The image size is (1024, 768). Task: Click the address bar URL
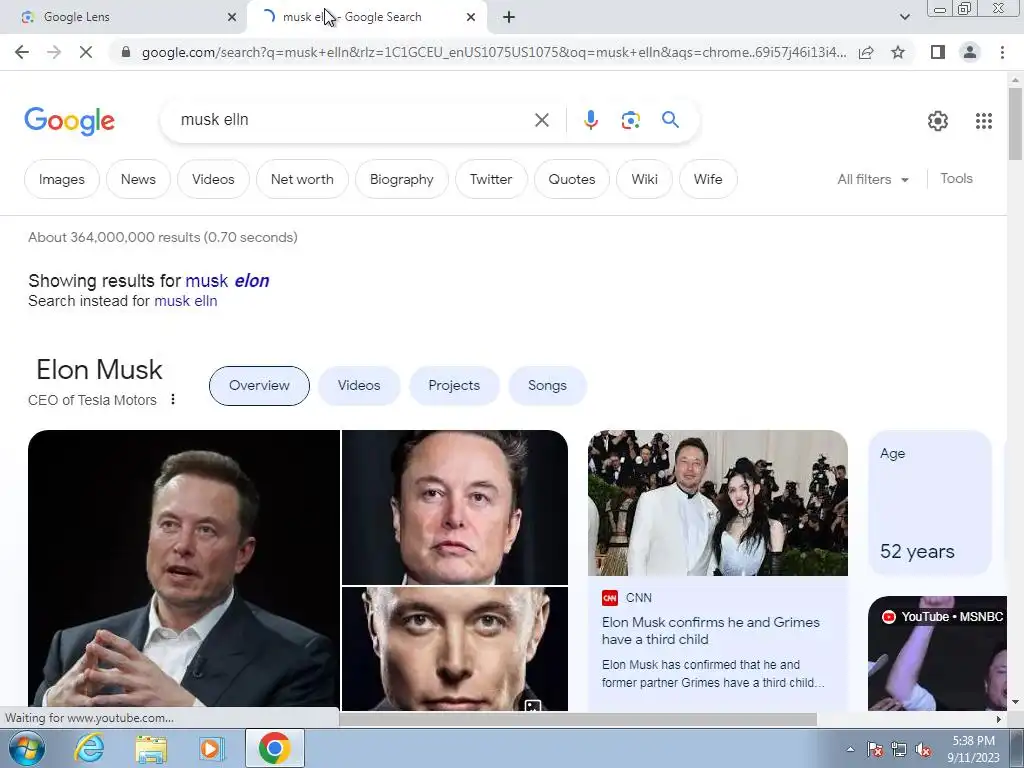494,52
